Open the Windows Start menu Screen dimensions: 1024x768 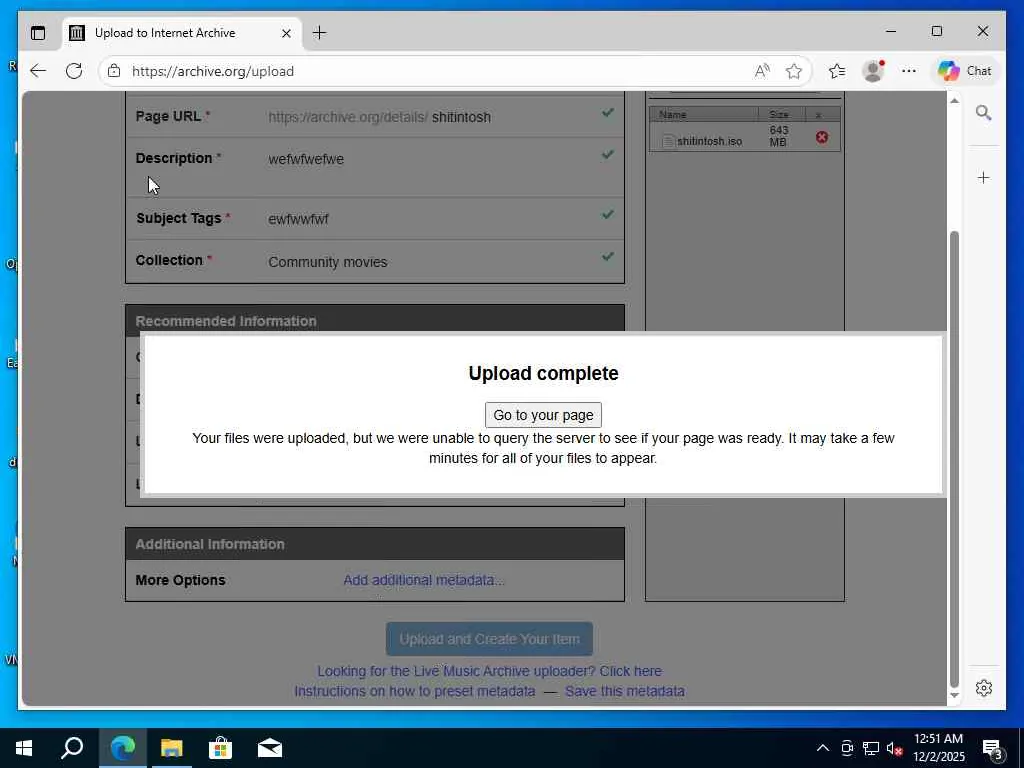[24, 748]
